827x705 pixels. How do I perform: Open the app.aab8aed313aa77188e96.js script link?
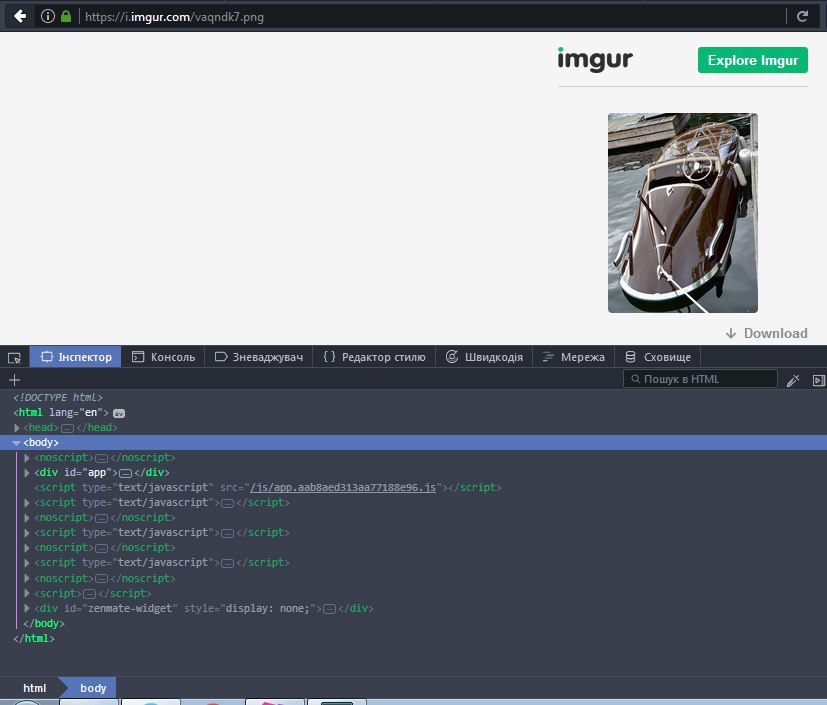click(x=343, y=487)
